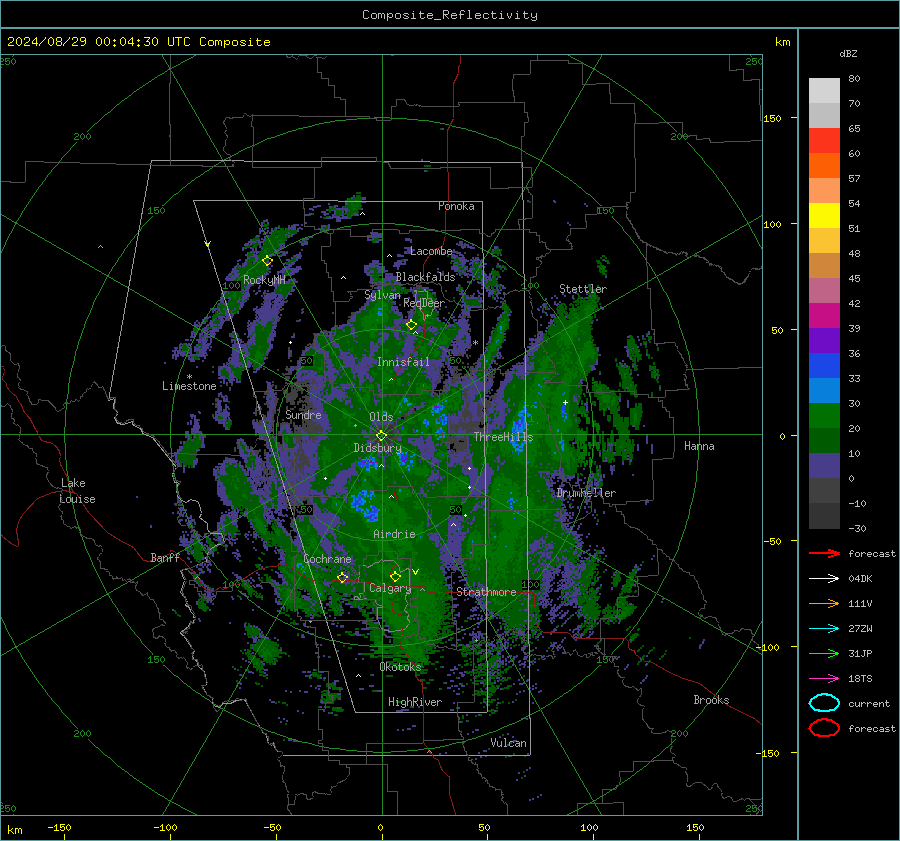Click the Okotoks label

click(x=400, y=667)
